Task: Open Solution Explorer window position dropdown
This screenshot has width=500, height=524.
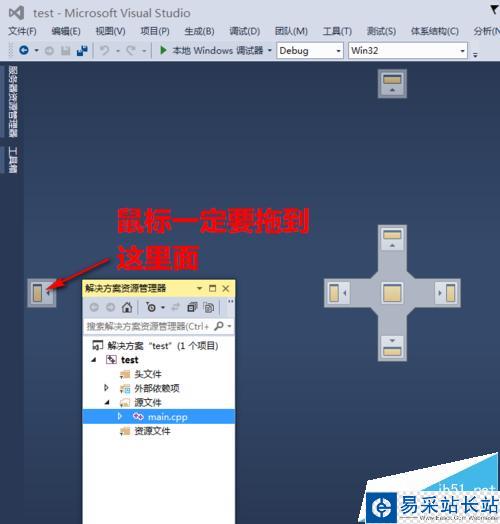Action: pos(199,288)
